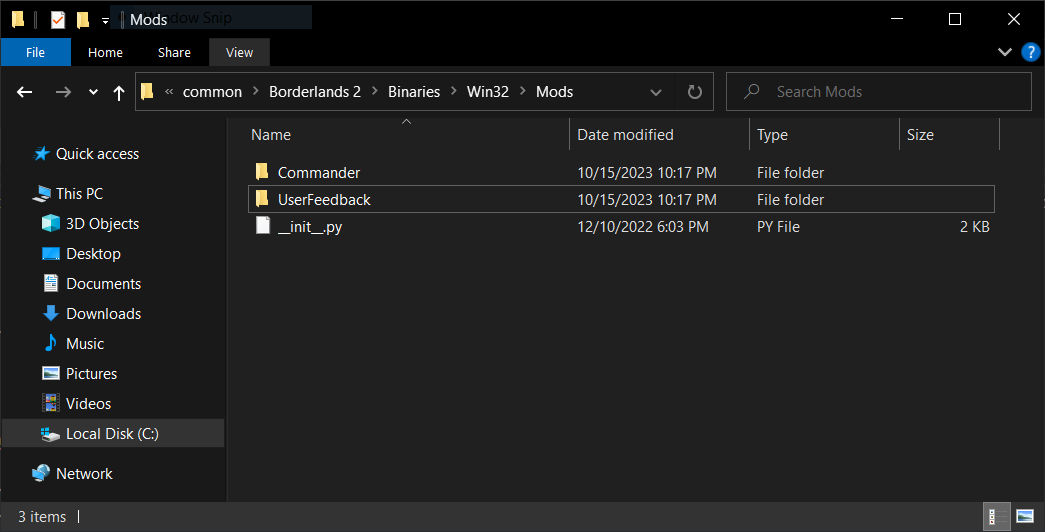Expand breadcrumb arrow after Borderlands 2
Viewport: 1045px width, 532px height.
[375, 91]
